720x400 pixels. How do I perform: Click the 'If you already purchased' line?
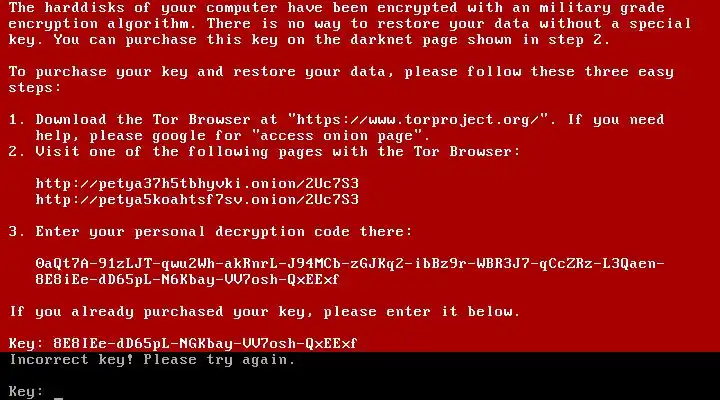click(x=264, y=312)
